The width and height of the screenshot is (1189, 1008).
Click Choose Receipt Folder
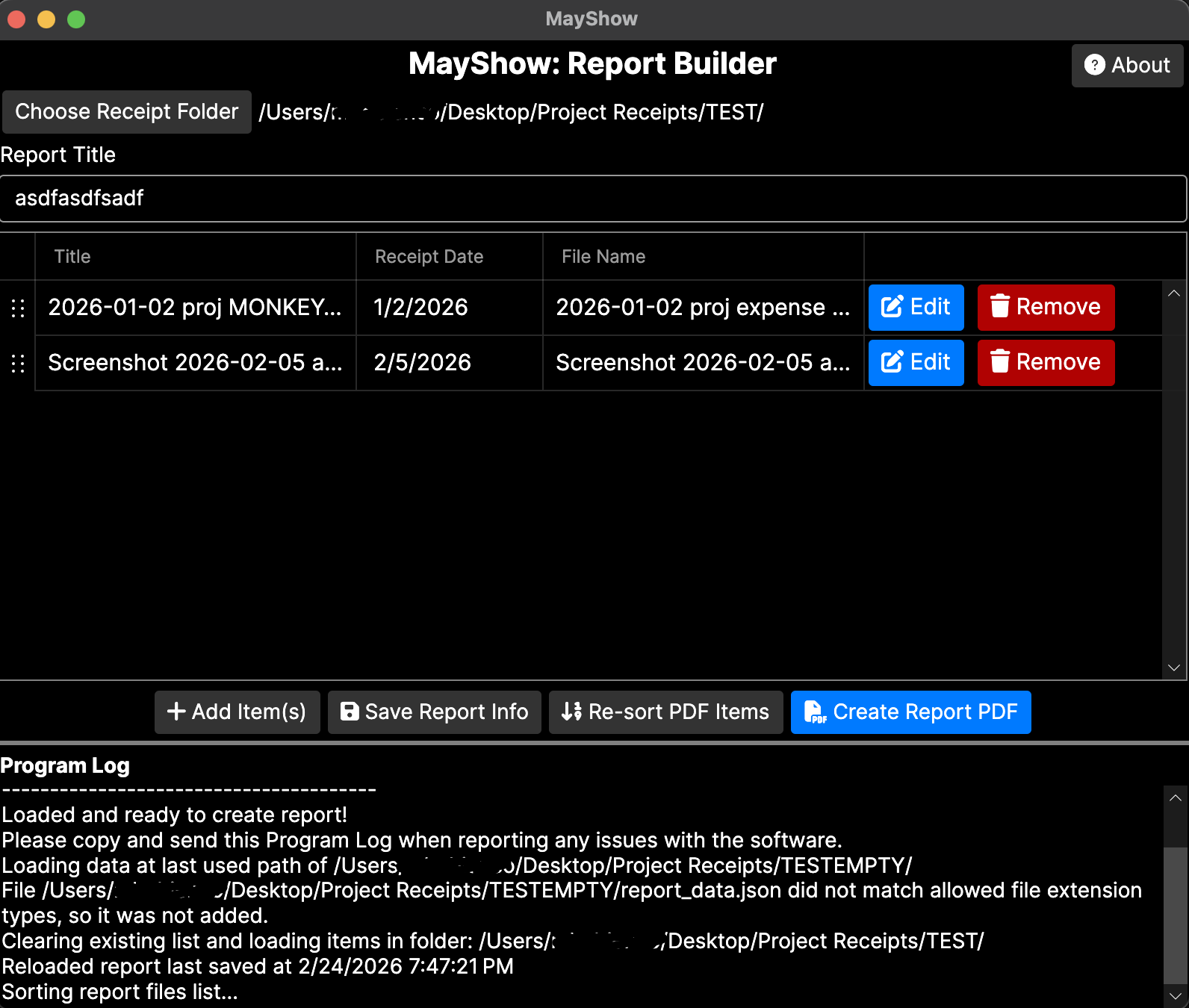[127, 112]
